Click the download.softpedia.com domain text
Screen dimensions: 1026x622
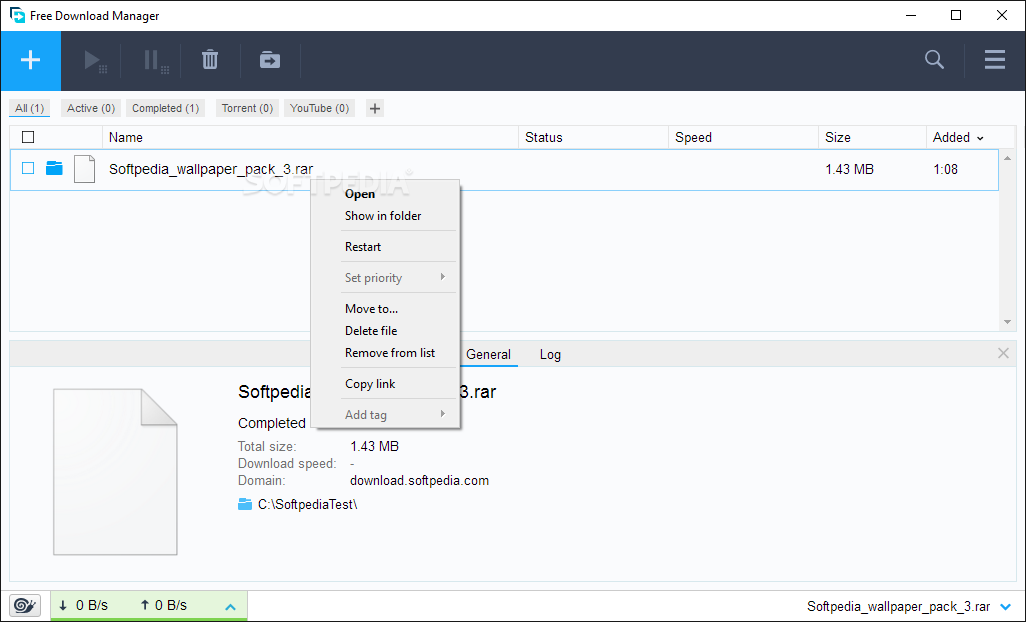point(419,480)
